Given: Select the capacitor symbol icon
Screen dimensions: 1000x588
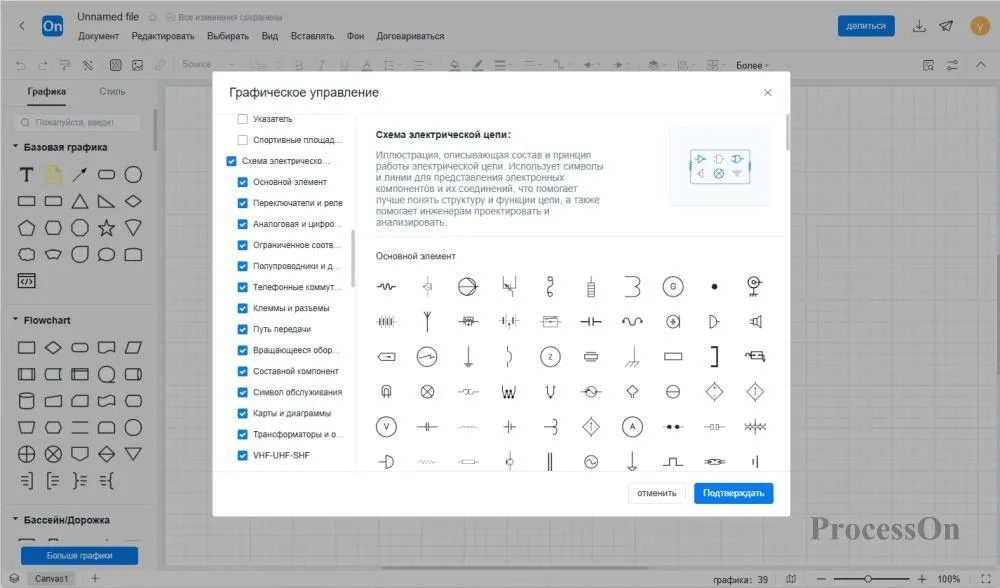Looking at the screenshot, I should 591,322.
